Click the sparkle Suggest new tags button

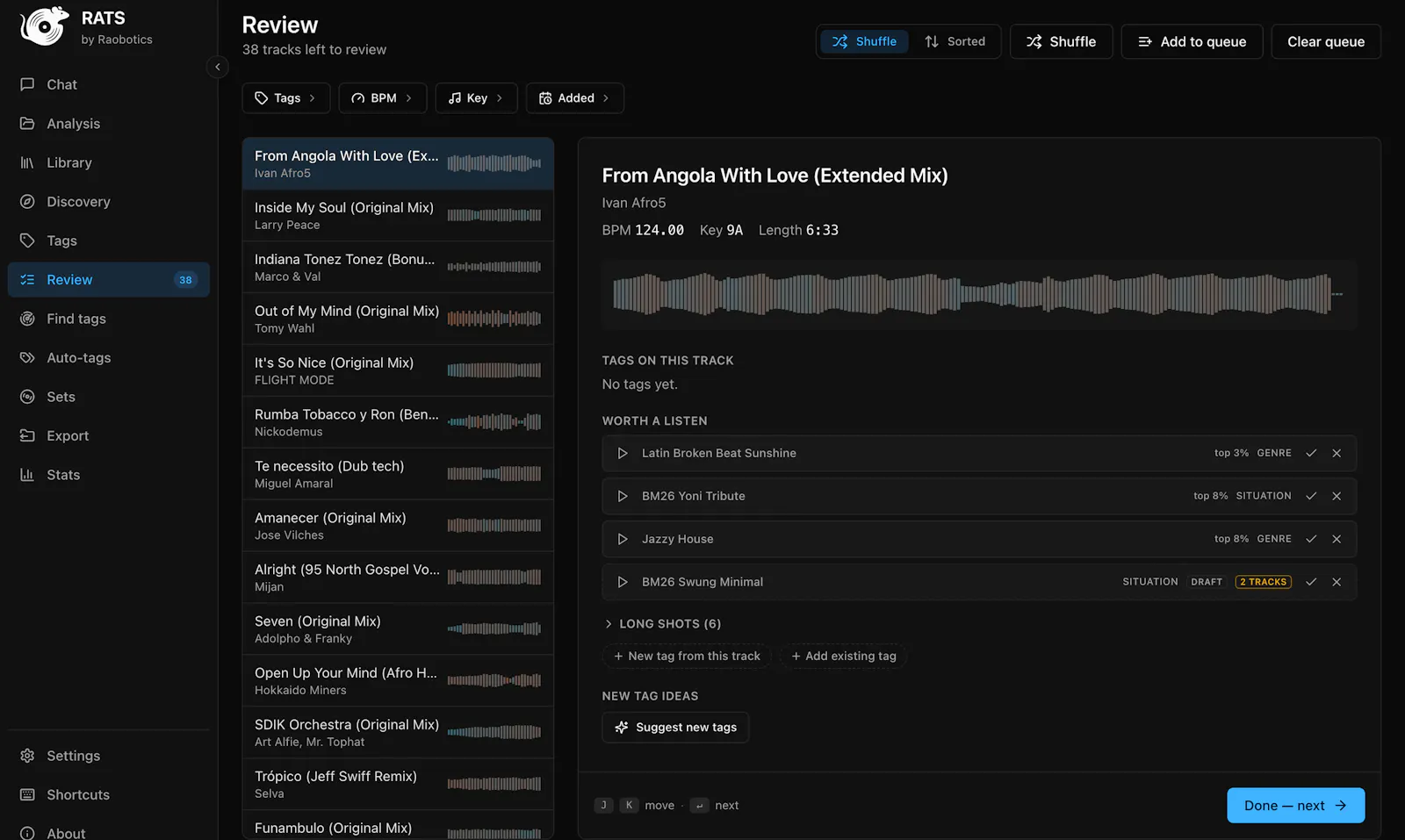tap(675, 727)
